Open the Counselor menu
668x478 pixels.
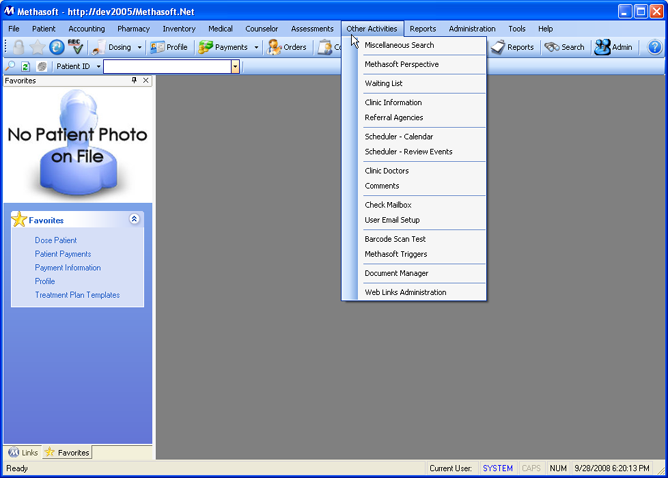[262, 29]
